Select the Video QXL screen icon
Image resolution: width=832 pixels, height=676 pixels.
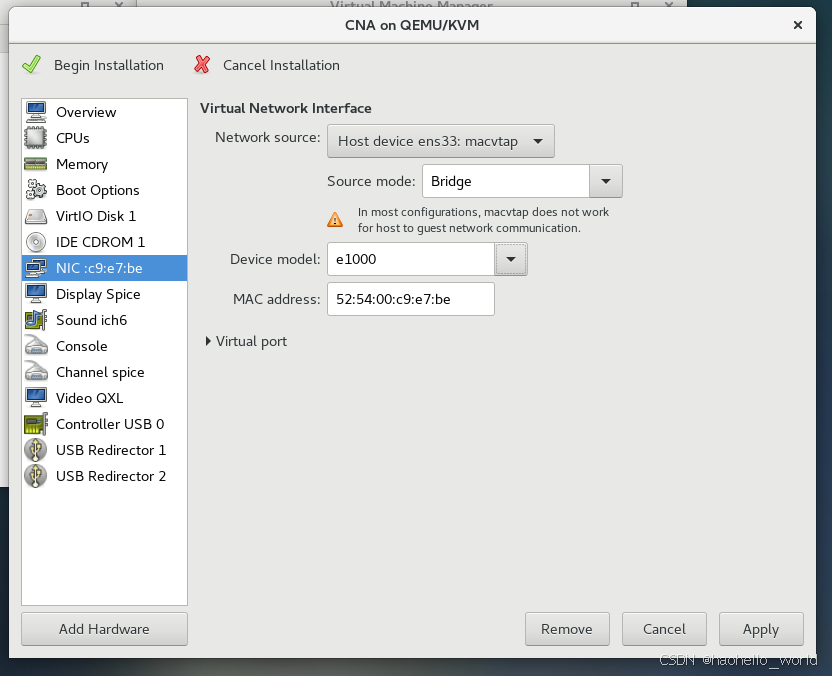coord(36,398)
